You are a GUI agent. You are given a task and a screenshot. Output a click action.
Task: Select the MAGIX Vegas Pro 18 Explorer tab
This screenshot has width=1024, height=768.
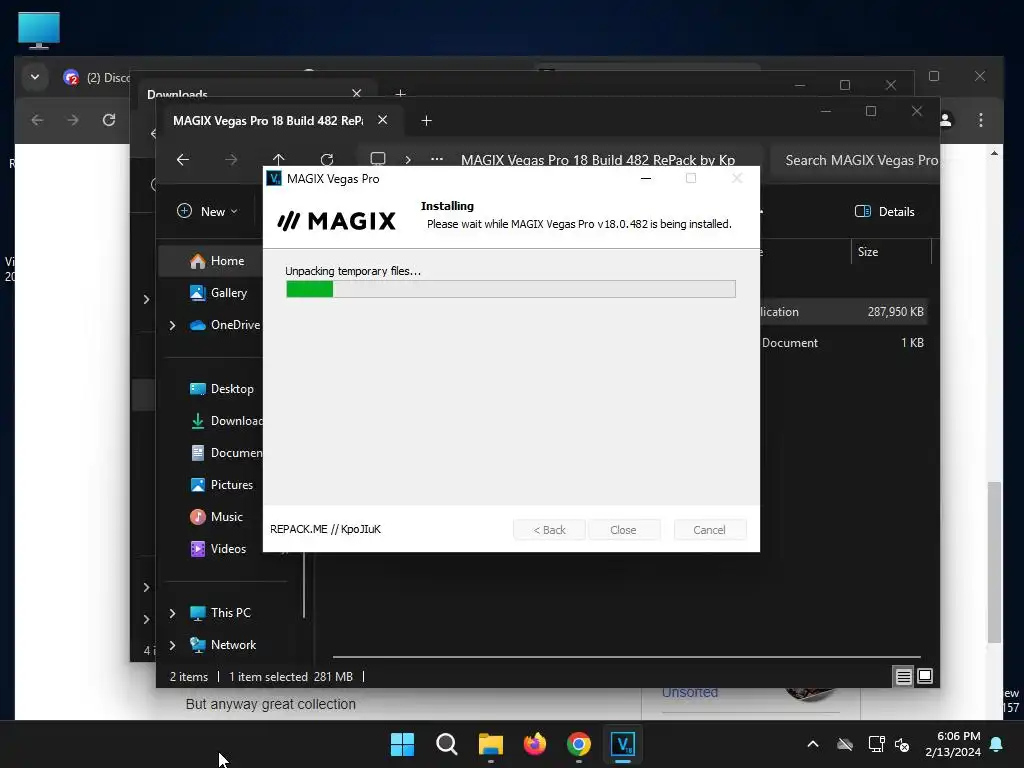pyautogui.click(x=268, y=120)
